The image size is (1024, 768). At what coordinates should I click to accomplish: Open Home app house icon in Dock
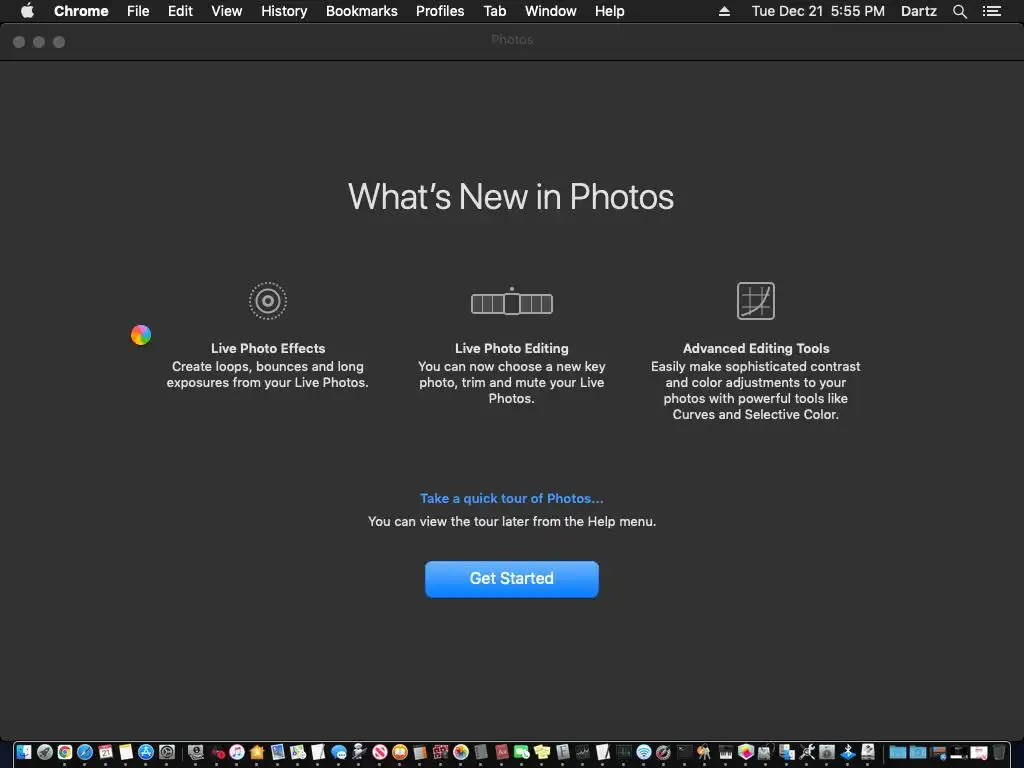(x=257, y=752)
